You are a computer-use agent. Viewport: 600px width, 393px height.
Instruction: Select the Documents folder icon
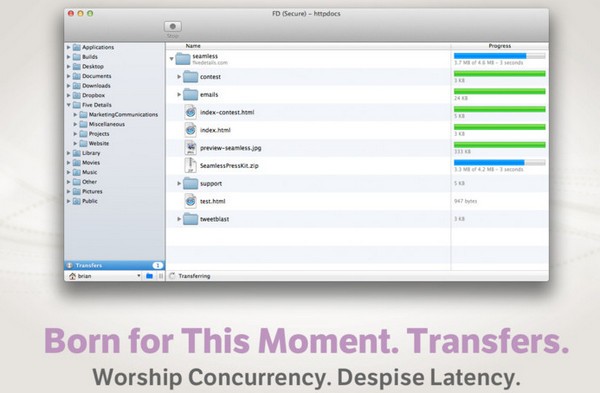[x=77, y=76]
